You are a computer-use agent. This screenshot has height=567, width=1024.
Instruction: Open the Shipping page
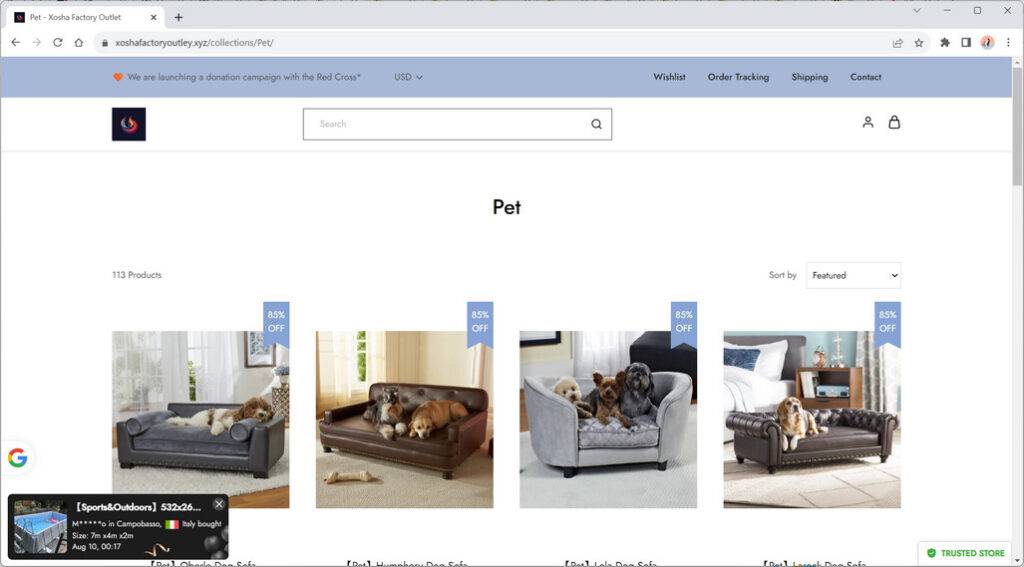pos(810,77)
